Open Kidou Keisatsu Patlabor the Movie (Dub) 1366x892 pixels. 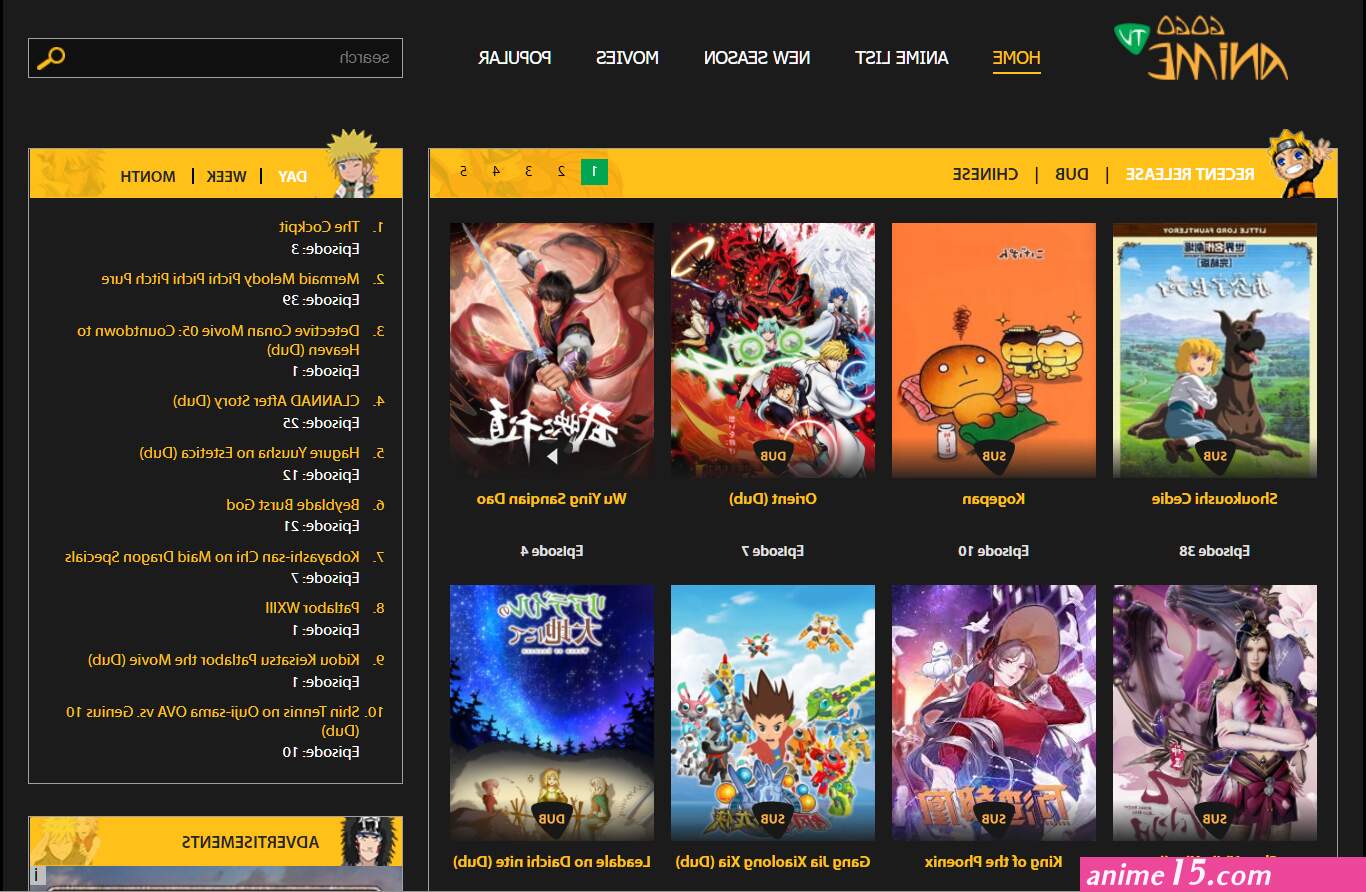223,660
